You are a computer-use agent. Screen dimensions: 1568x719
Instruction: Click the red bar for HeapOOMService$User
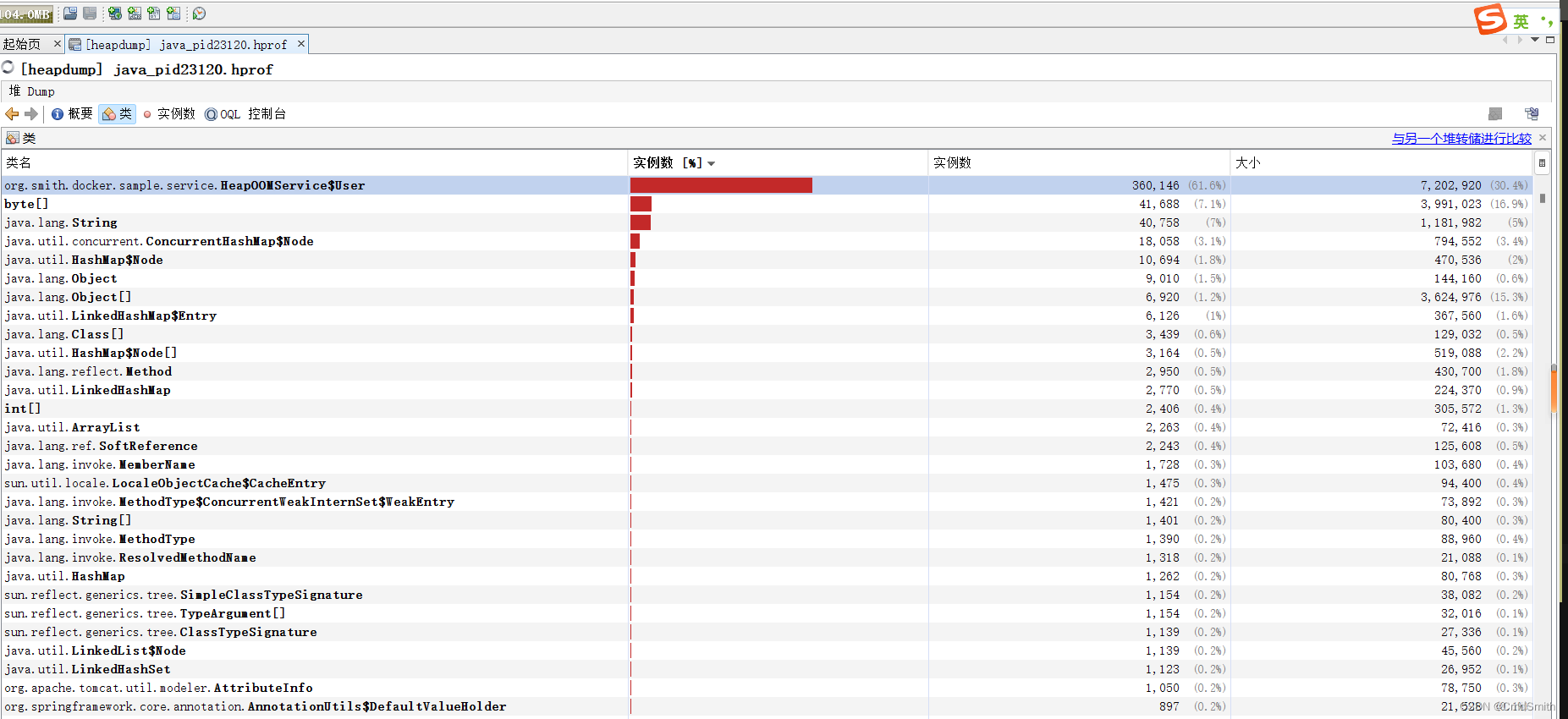point(721,185)
